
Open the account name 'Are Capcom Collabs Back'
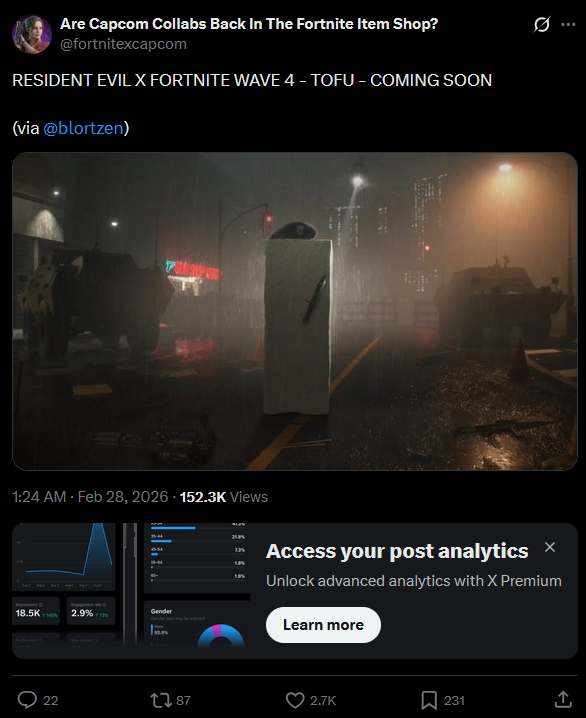(249, 24)
